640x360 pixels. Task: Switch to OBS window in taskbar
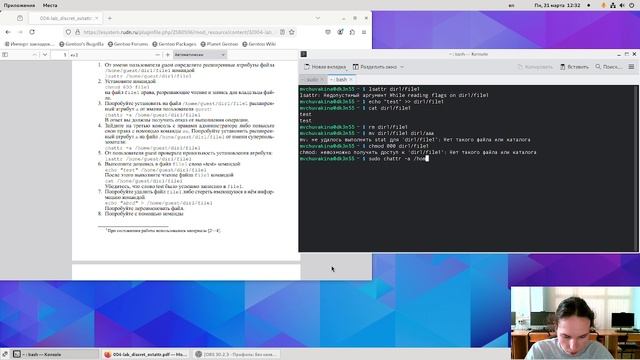tap(237, 354)
